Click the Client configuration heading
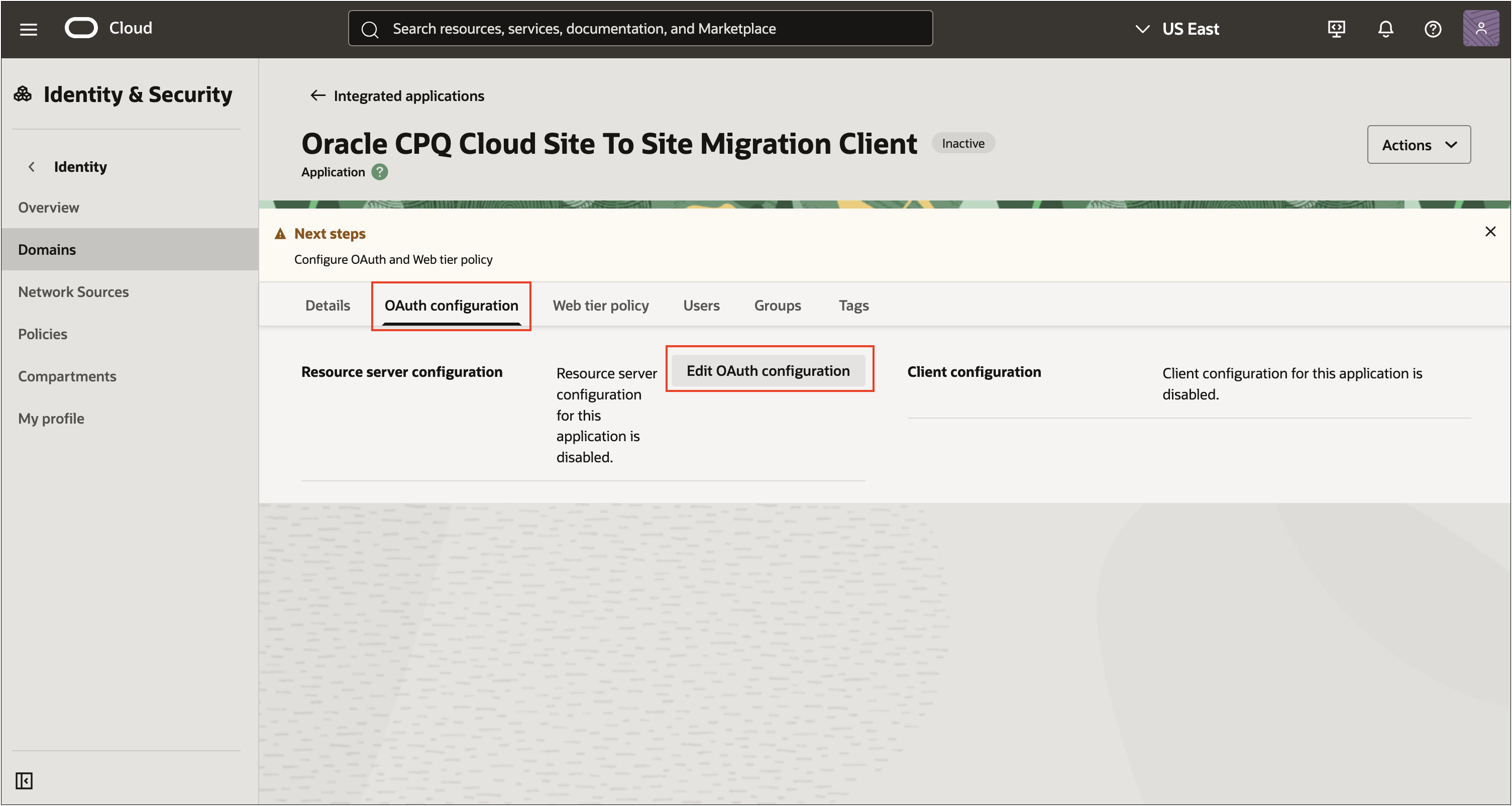The height and width of the screenshot is (806, 1512). (x=974, y=371)
